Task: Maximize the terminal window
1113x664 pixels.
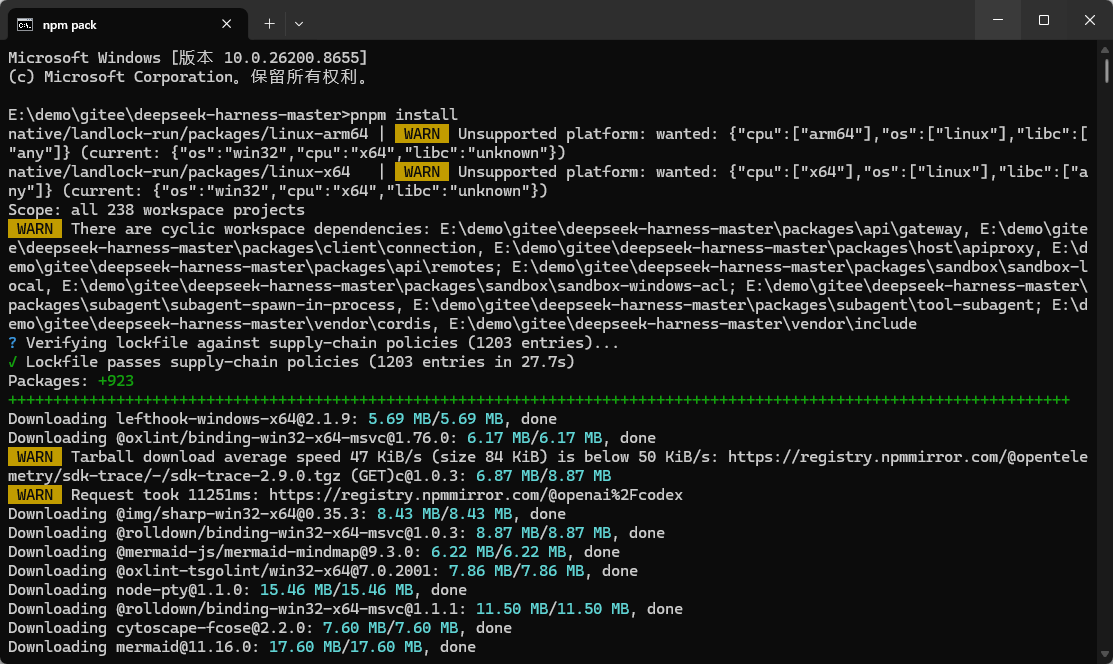Action: tap(1043, 20)
